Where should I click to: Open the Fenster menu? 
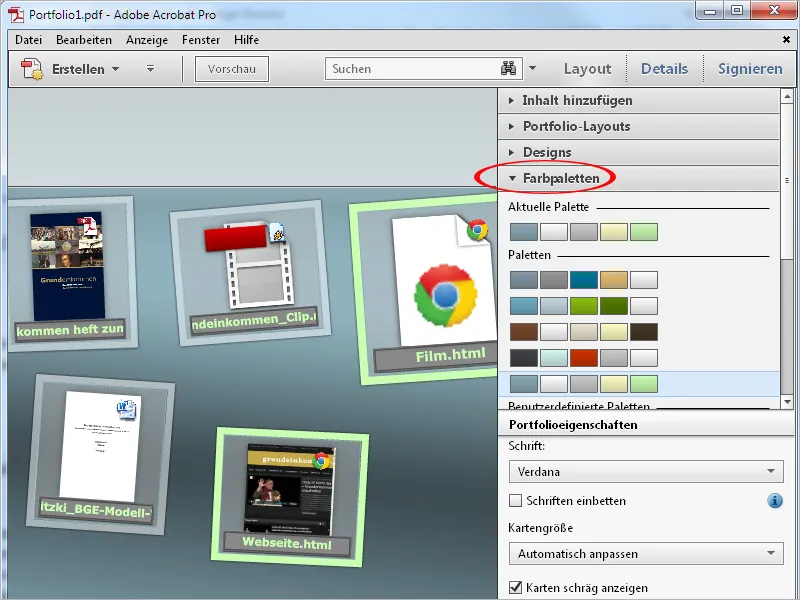pos(201,40)
